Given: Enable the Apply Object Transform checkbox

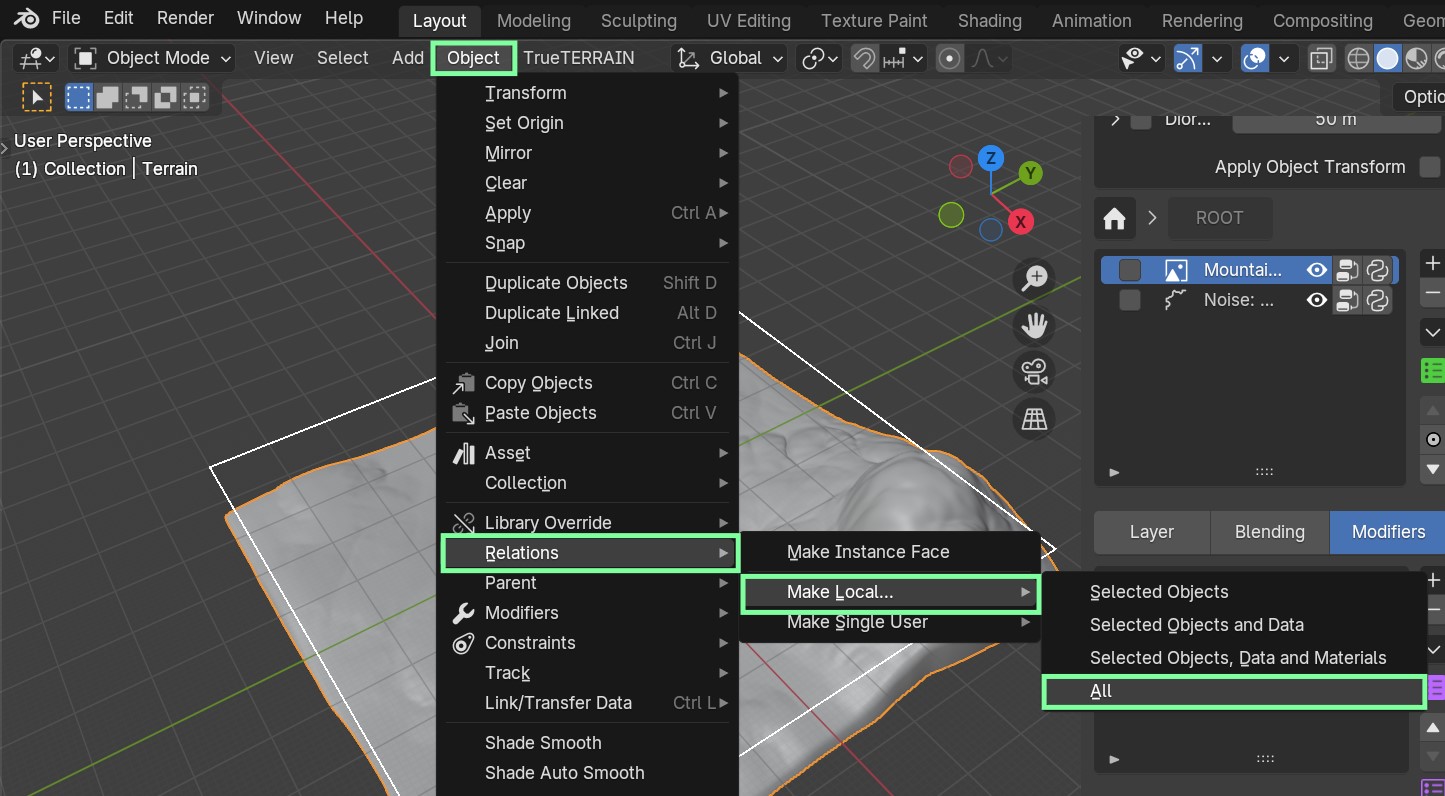Looking at the screenshot, I should (x=1430, y=167).
